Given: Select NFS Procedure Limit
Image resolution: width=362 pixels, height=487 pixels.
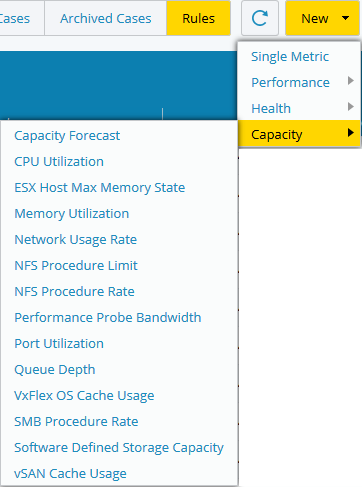Looking at the screenshot, I should (76, 266).
